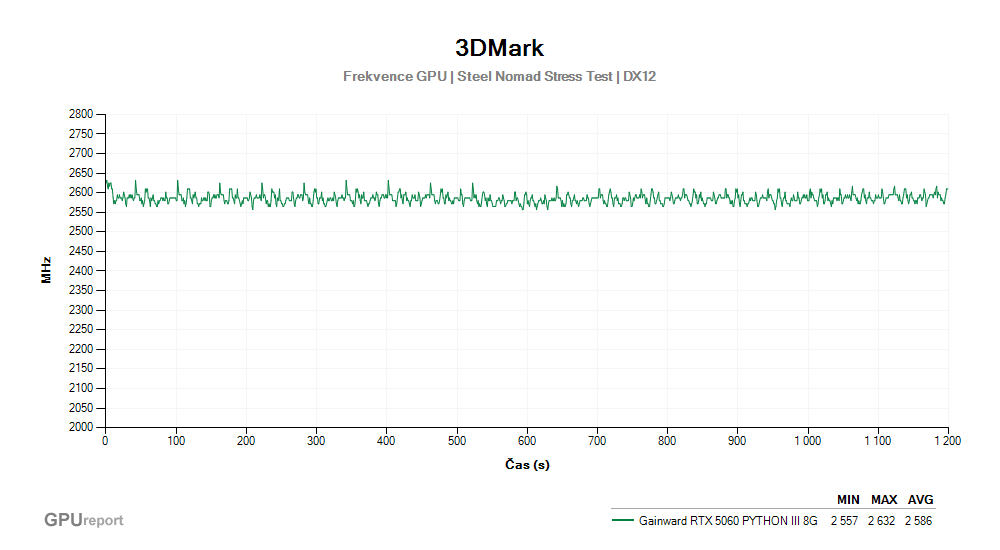This screenshot has width=1000, height=550.
Task: Click the 2000 label on the y-axis
Action: (81, 427)
